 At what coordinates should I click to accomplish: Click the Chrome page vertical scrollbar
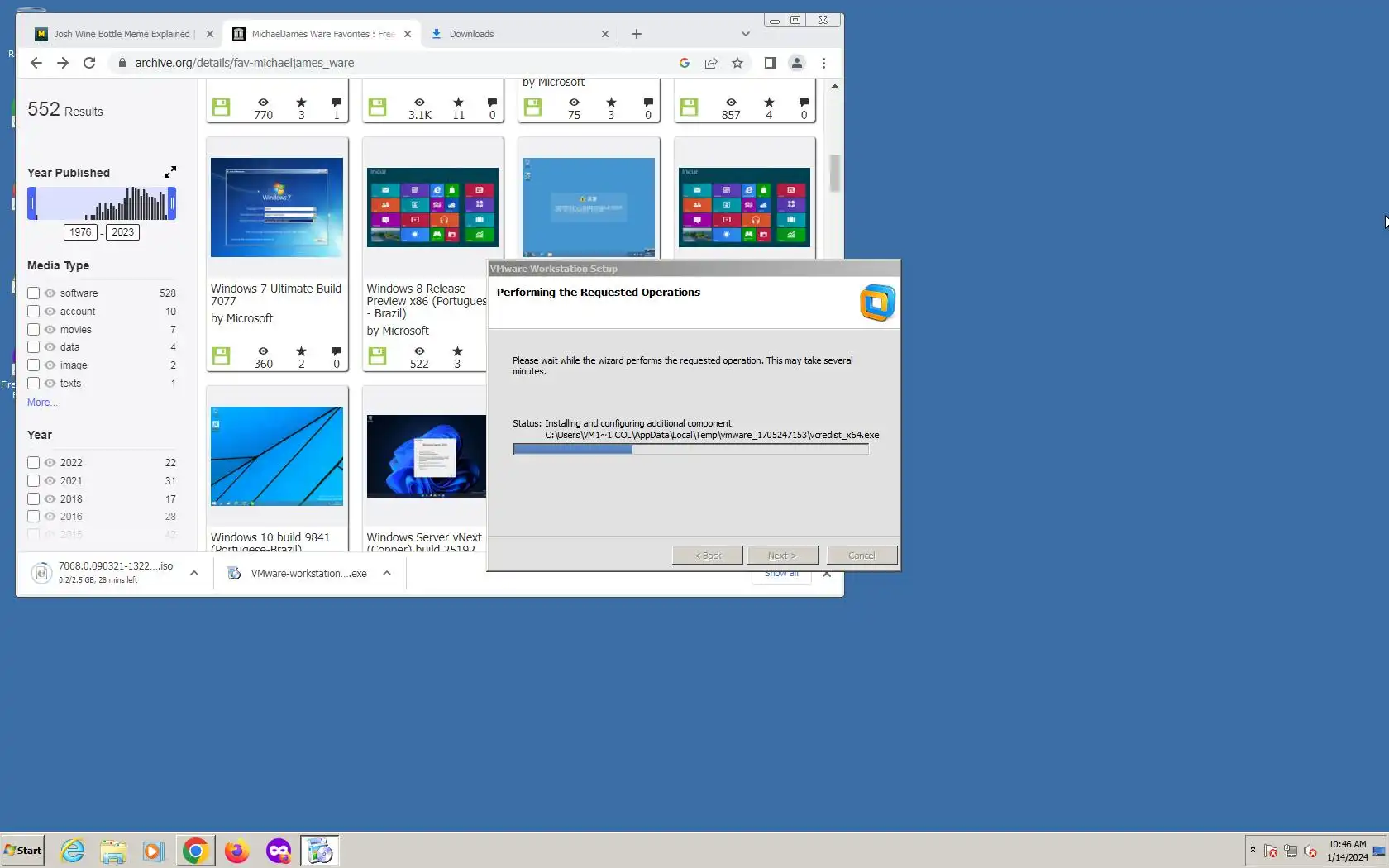tap(835, 173)
